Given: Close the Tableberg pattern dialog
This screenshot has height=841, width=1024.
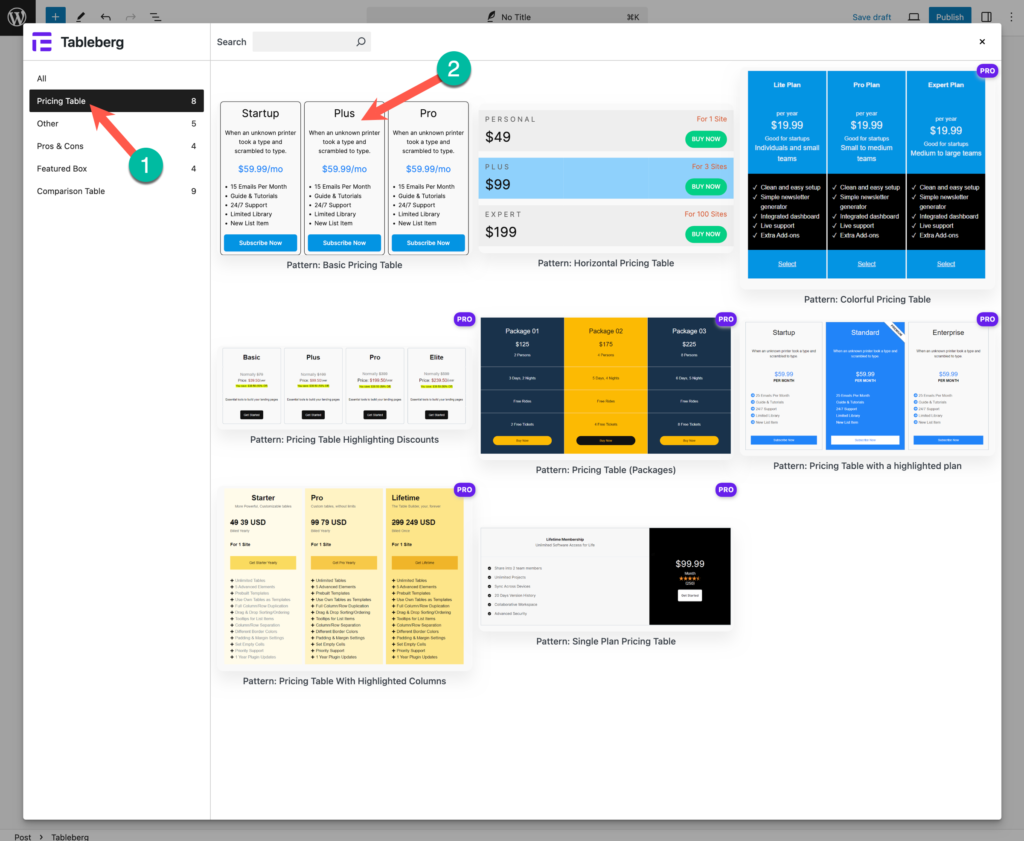Looking at the screenshot, I should coord(982,42).
